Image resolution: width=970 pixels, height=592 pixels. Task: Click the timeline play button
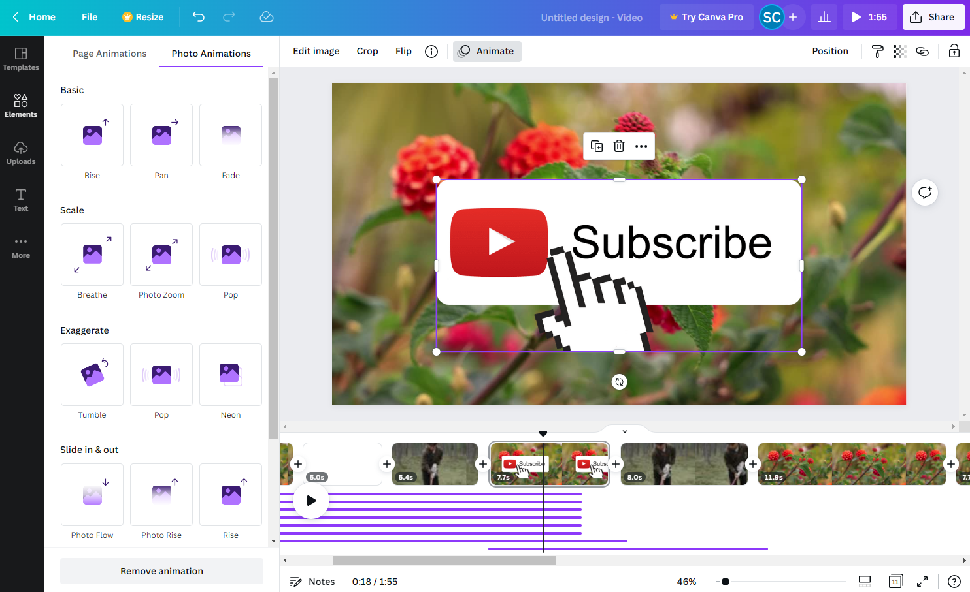point(311,500)
